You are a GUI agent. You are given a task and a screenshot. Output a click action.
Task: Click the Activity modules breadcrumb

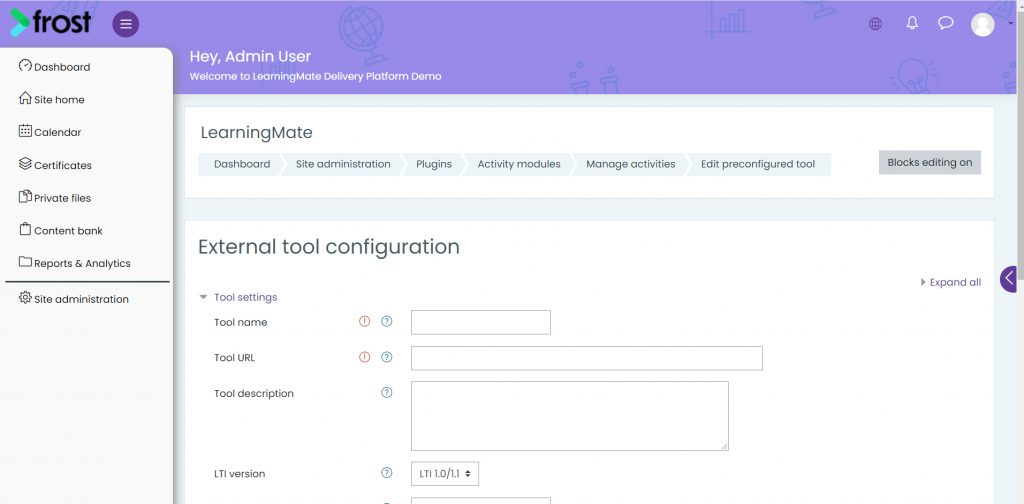coord(519,165)
